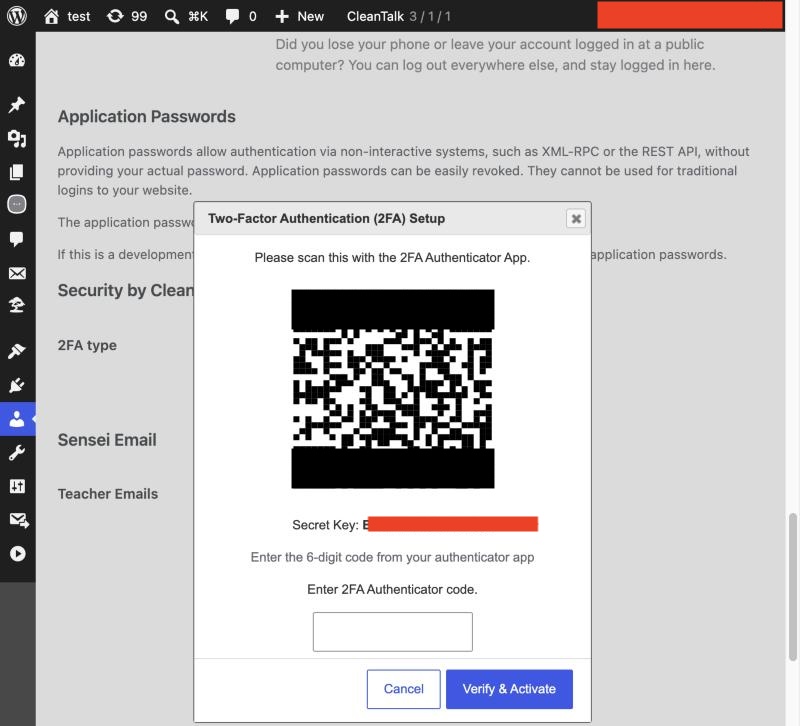The width and height of the screenshot is (800, 726).
Task: Open the + New content menu
Action: click(299, 16)
